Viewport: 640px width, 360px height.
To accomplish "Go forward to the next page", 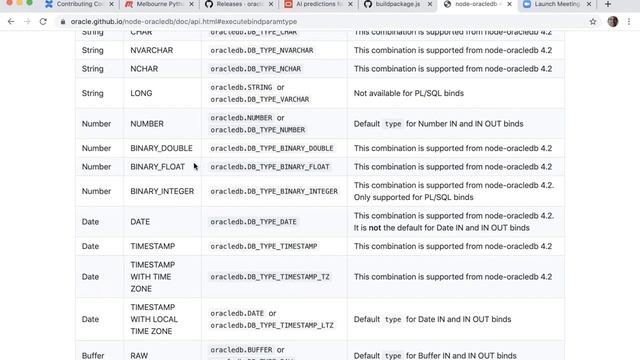I will coord(27,21).
